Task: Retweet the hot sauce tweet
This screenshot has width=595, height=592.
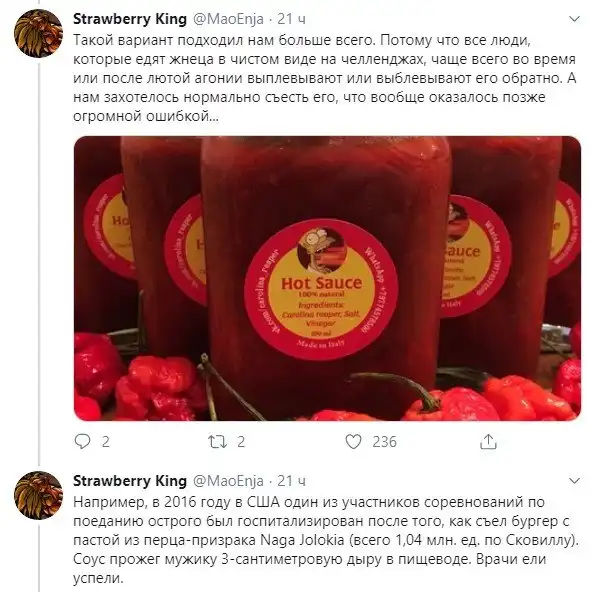Action: pyautogui.click(x=218, y=441)
